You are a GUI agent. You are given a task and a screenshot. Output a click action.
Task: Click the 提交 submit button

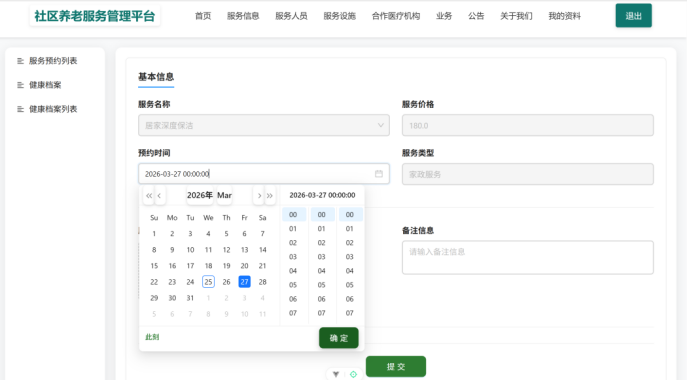point(396,366)
